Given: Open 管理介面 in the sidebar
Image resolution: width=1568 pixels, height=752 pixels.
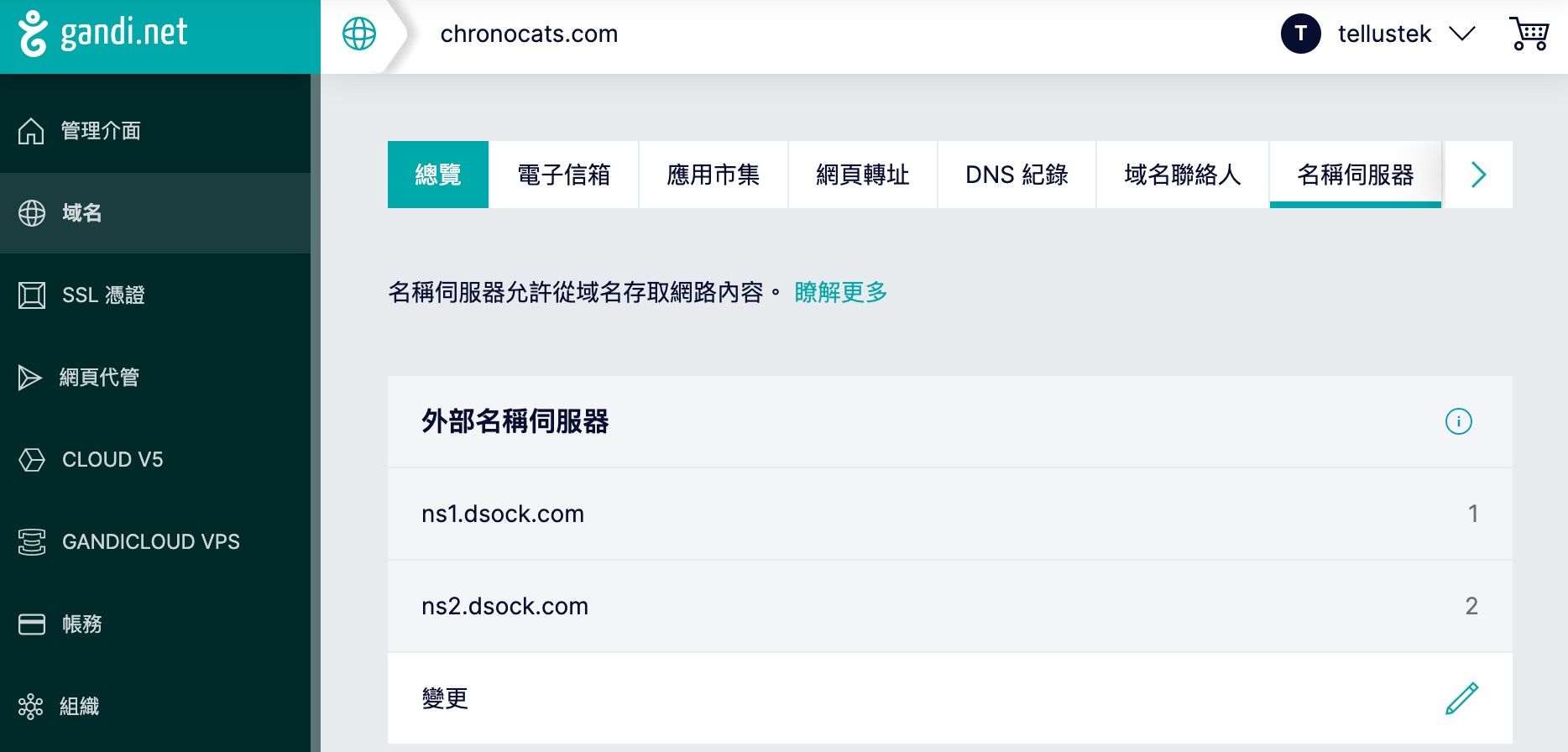Looking at the screenshot, I should point(155,131).
